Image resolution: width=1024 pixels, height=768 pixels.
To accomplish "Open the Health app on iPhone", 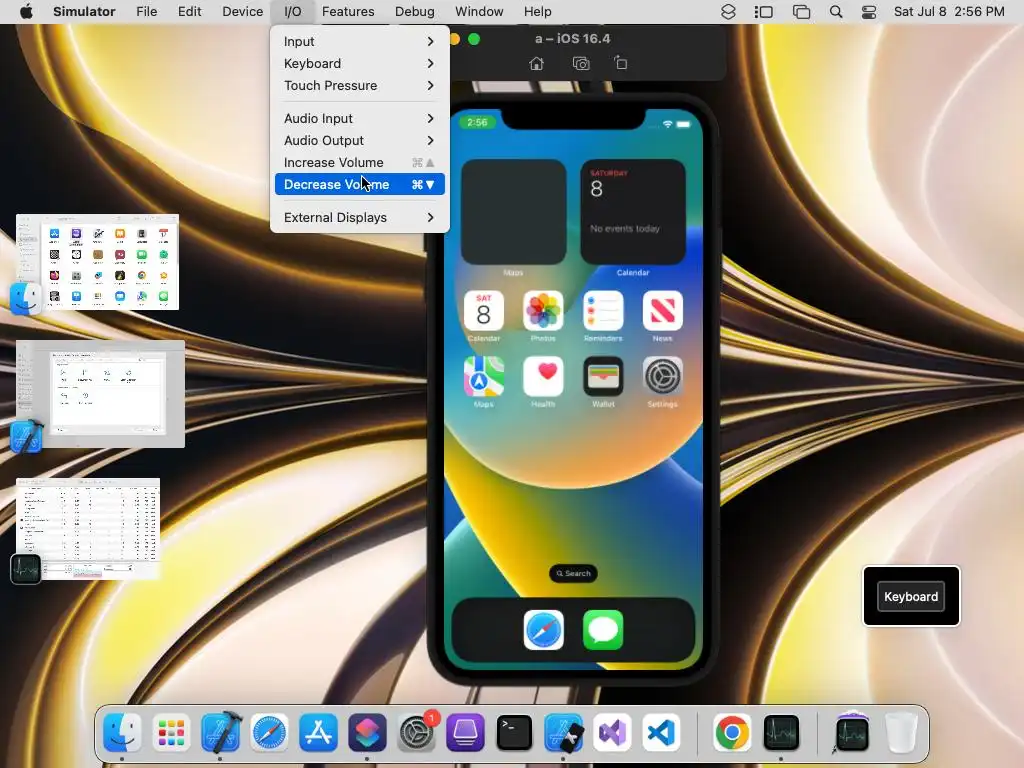I will (543, 377).
